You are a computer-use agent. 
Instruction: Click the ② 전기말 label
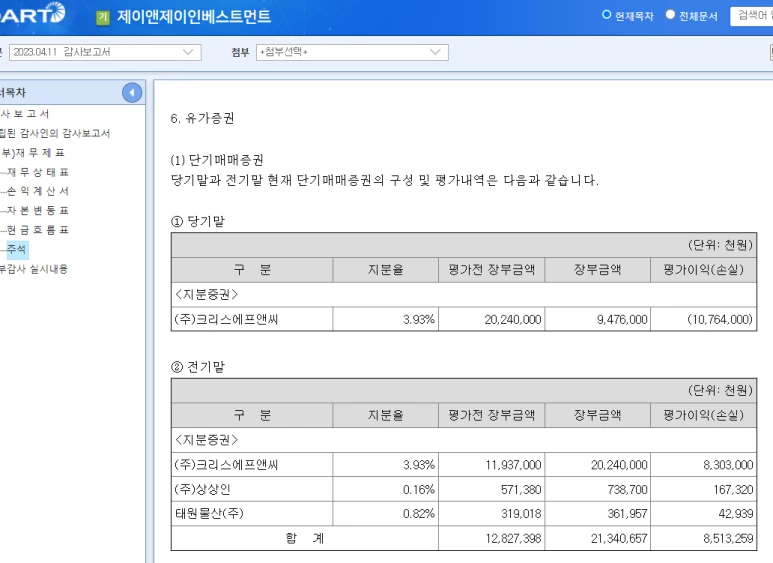(x=198, y=367)
